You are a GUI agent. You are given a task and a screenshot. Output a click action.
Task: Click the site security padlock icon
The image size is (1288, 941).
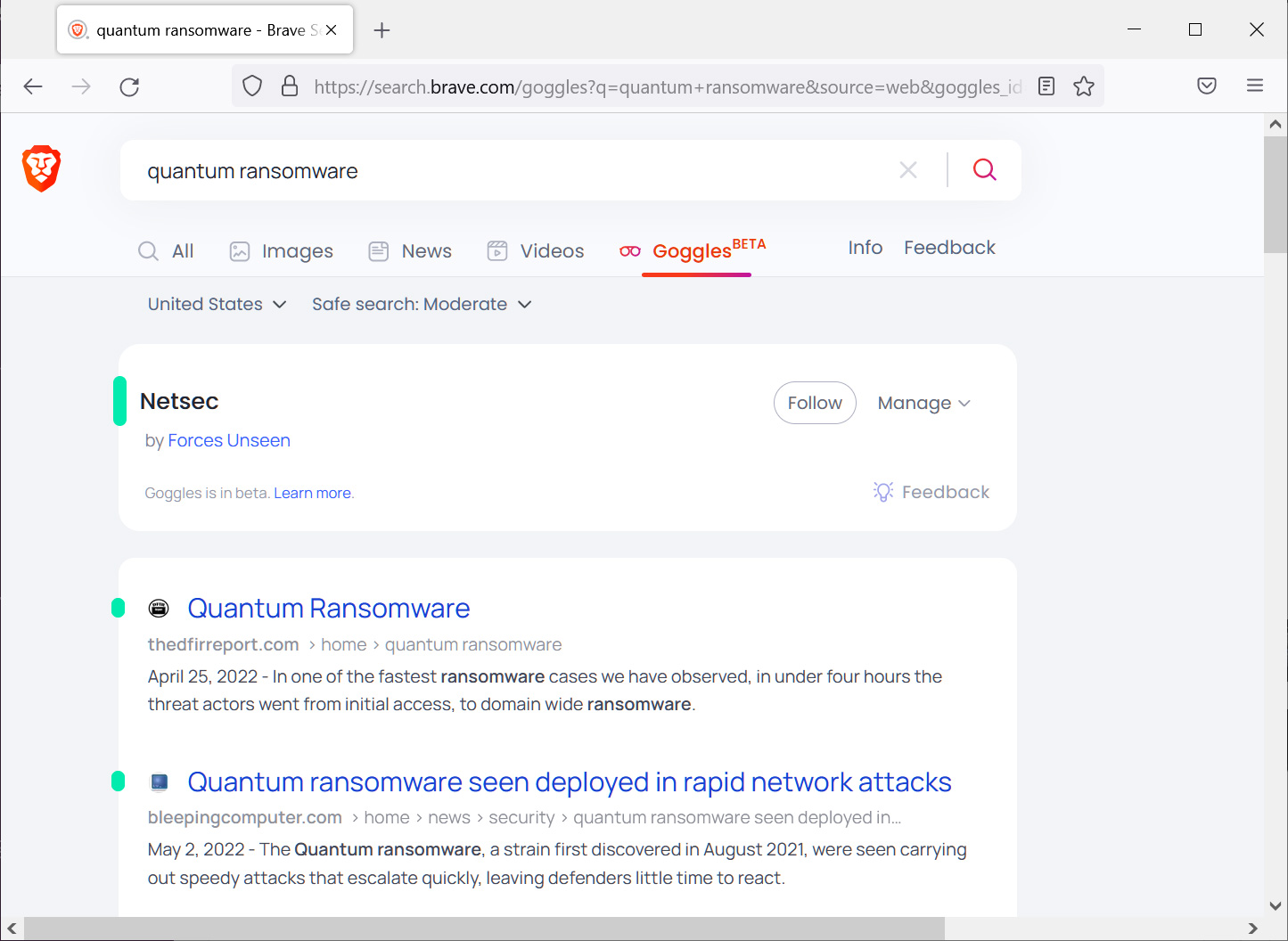(290, 86)
